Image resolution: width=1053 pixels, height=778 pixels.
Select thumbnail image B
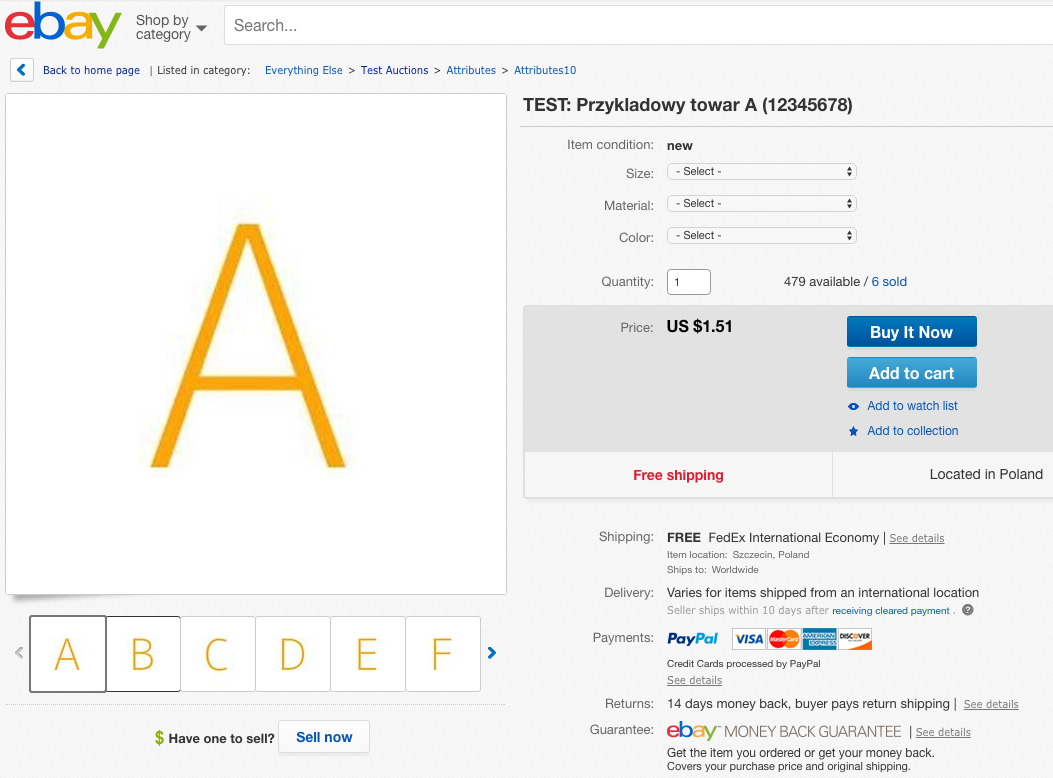click(x=143, y=653)
